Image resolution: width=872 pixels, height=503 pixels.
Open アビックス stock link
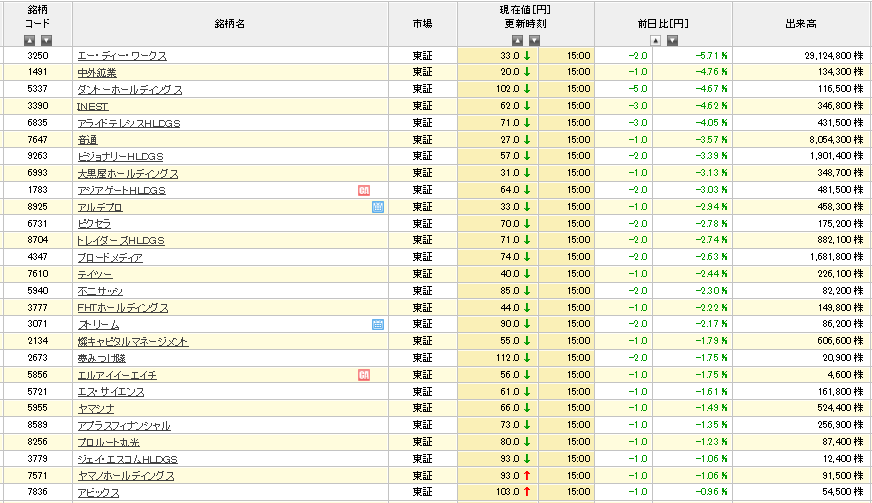98,492
